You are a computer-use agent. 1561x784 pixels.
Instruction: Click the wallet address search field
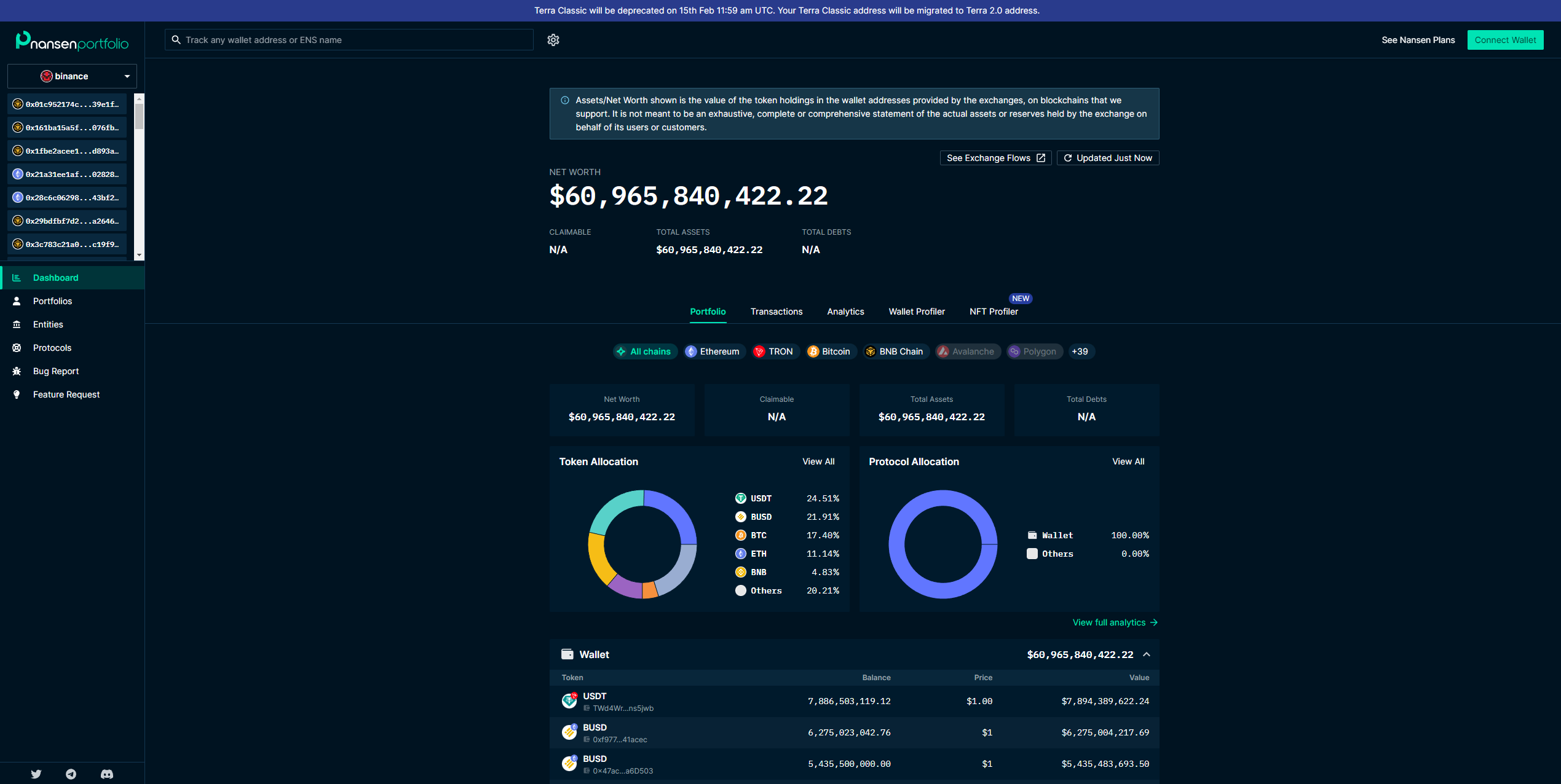pyautogui.click(x=349, y=40)
